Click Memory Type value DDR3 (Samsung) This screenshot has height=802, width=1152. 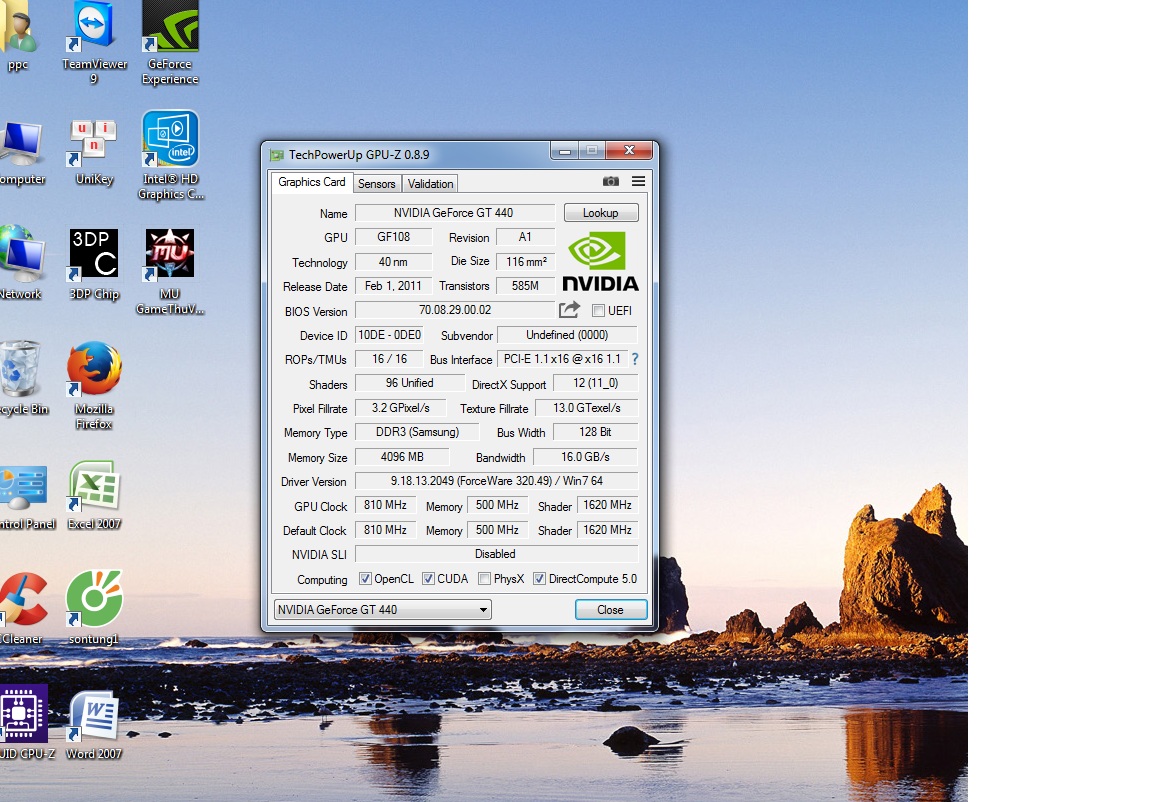point(417,432)
